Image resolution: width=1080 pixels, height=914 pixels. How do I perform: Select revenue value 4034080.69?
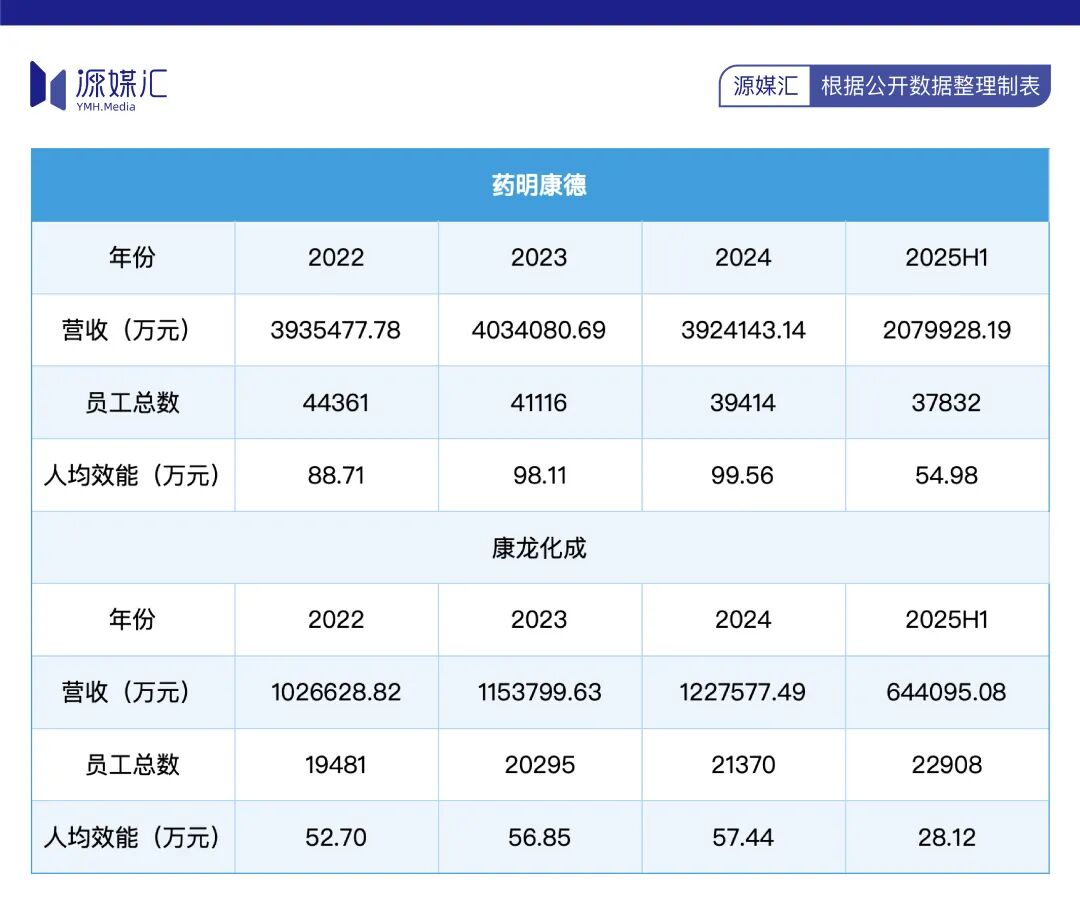(539, 330)
